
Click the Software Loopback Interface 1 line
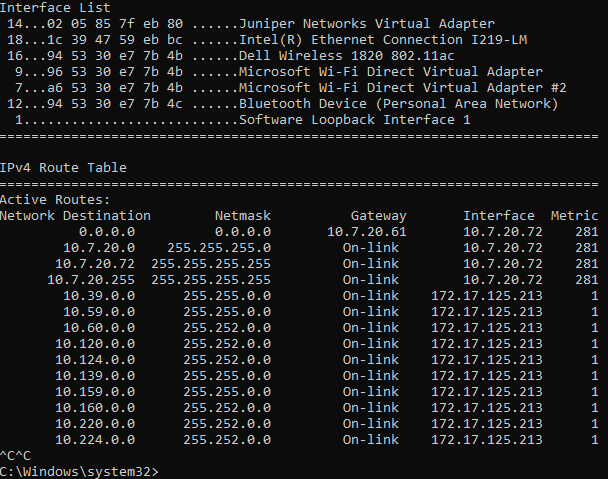coord(243,120)
